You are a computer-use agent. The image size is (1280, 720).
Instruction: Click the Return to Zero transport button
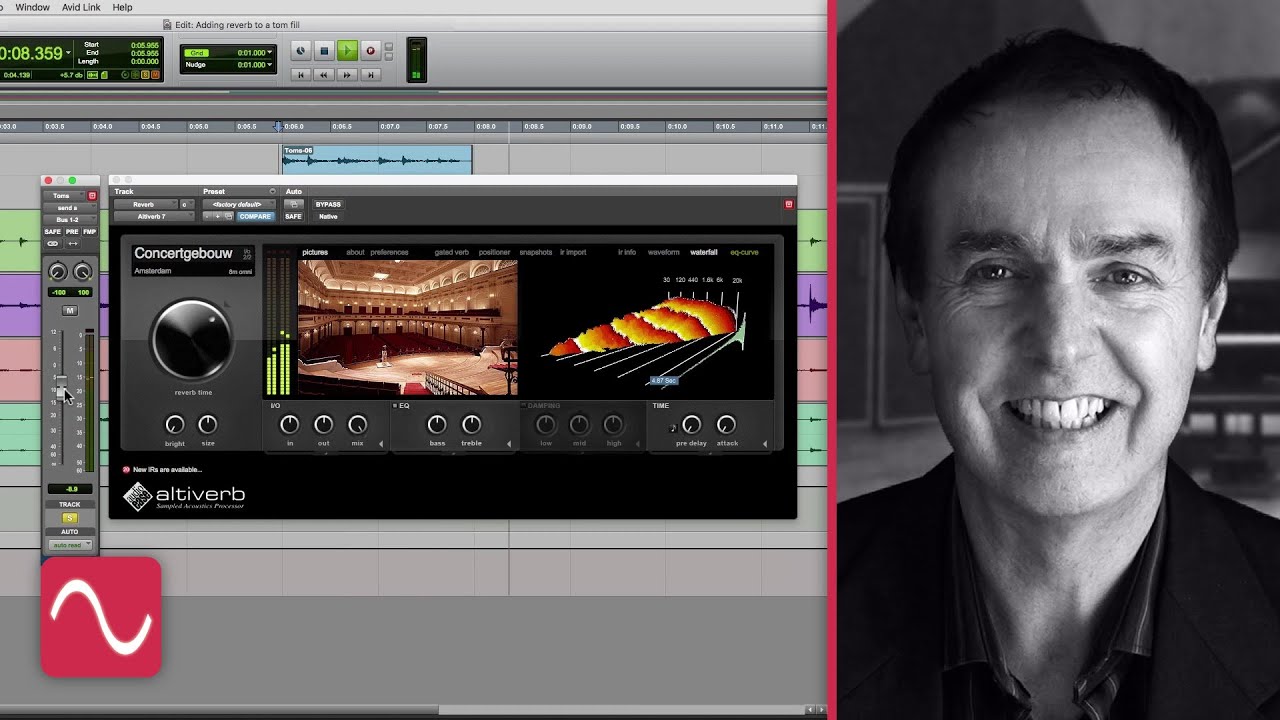click(301, 75)
